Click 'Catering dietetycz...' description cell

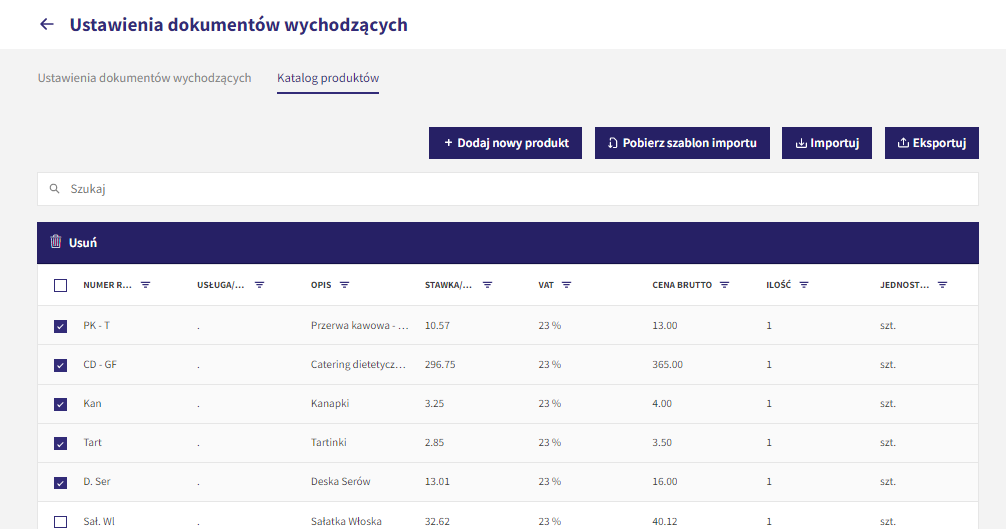click(x=359, y=364)
